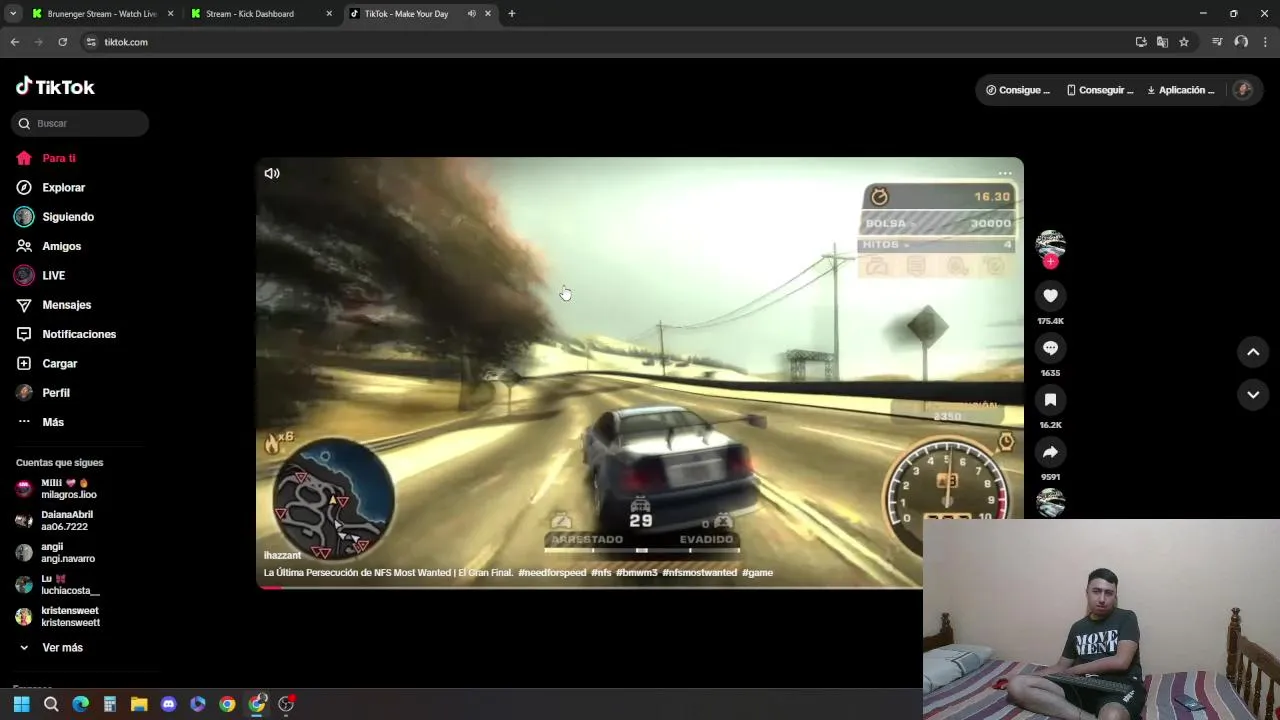Open the video three-dot options menu
The height and width of the screenshot is (720, 1280).
[x=1005, y=173]
